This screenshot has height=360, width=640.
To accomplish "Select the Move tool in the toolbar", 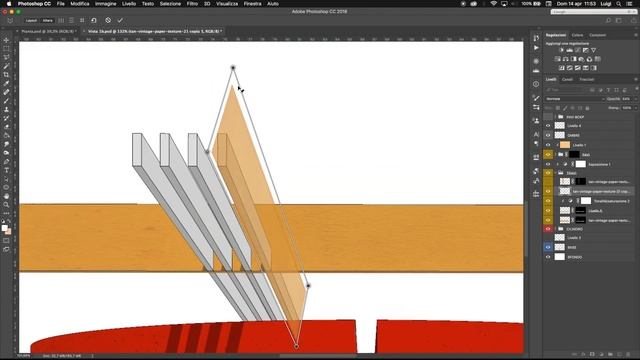I will (6, 40).
